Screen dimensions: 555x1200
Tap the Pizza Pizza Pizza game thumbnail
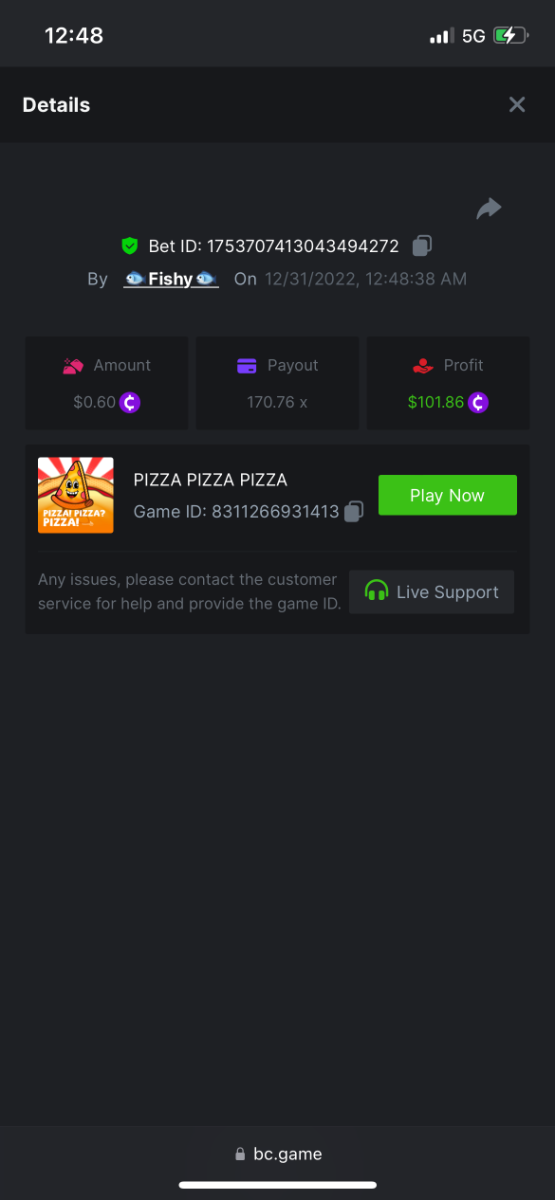(76, 495)
